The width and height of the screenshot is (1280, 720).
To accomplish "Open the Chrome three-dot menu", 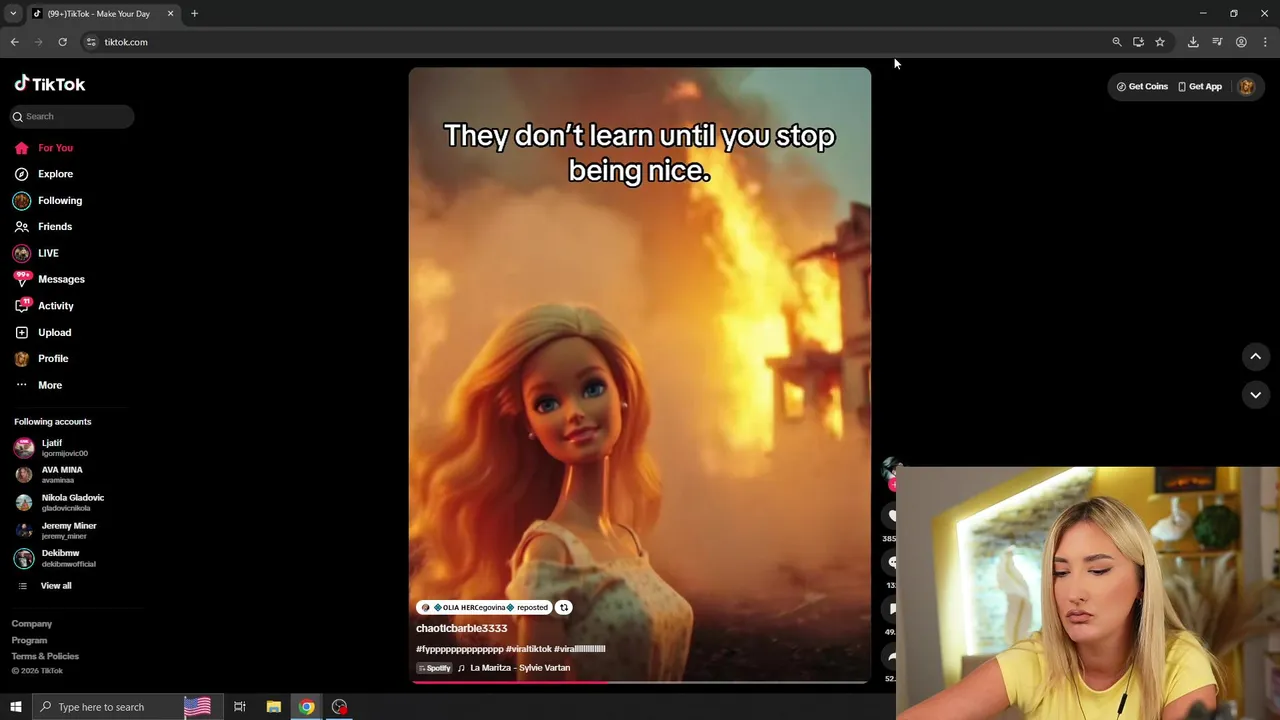I will tap(1265, 42).
